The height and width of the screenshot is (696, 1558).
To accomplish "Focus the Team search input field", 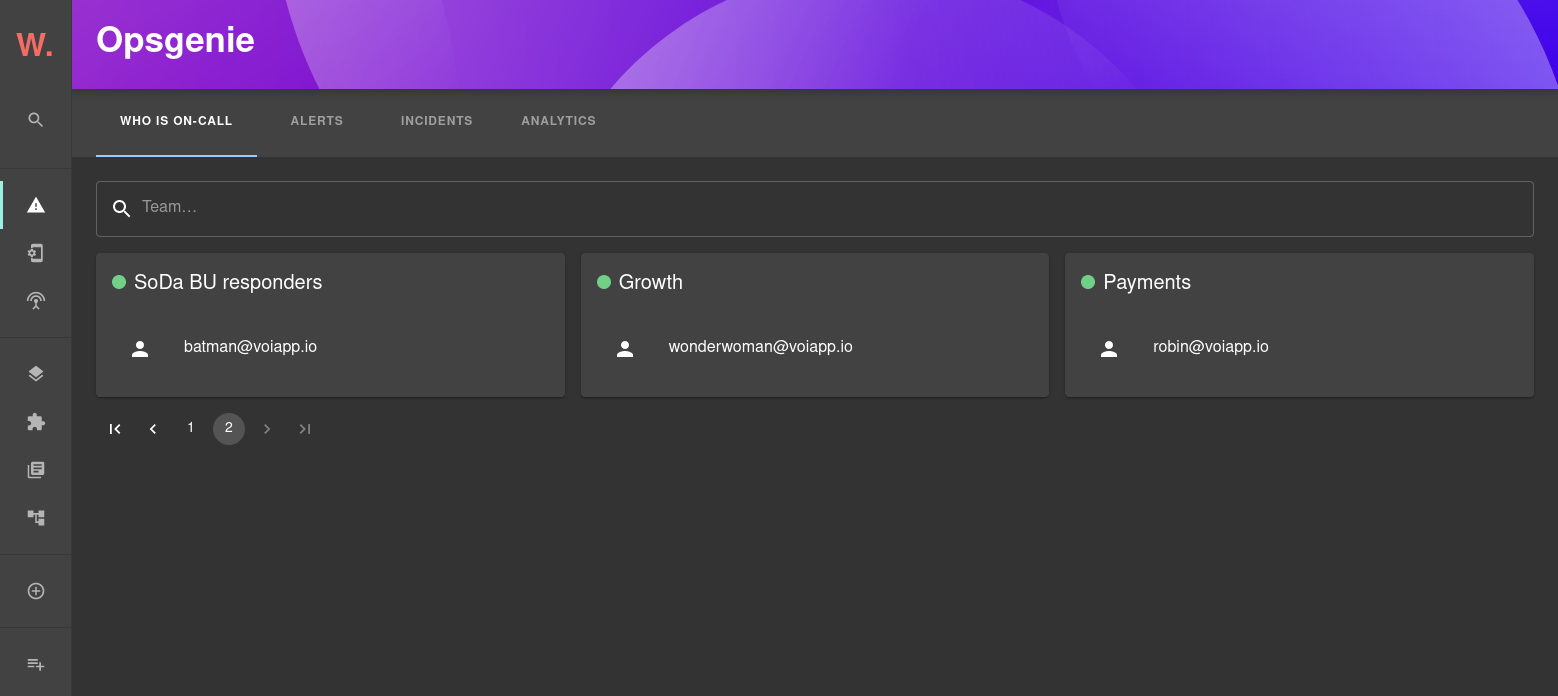I will tap(815, 209).
